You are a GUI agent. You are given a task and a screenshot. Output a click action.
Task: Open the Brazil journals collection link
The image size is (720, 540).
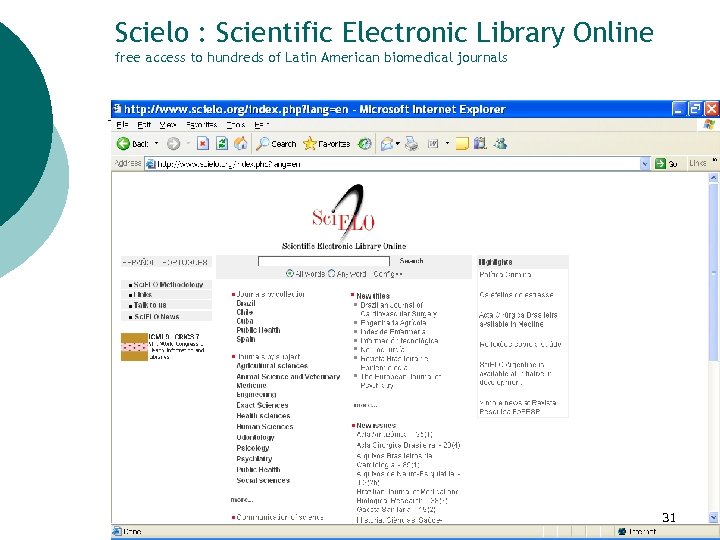click(x=246, y=304)
